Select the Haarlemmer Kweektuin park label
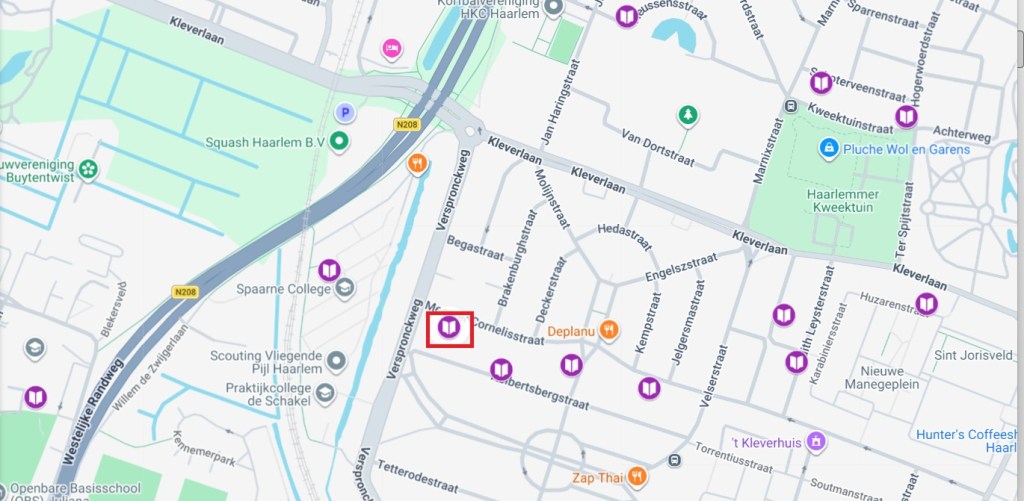The image size is (1024, 501). click(843, 201)
